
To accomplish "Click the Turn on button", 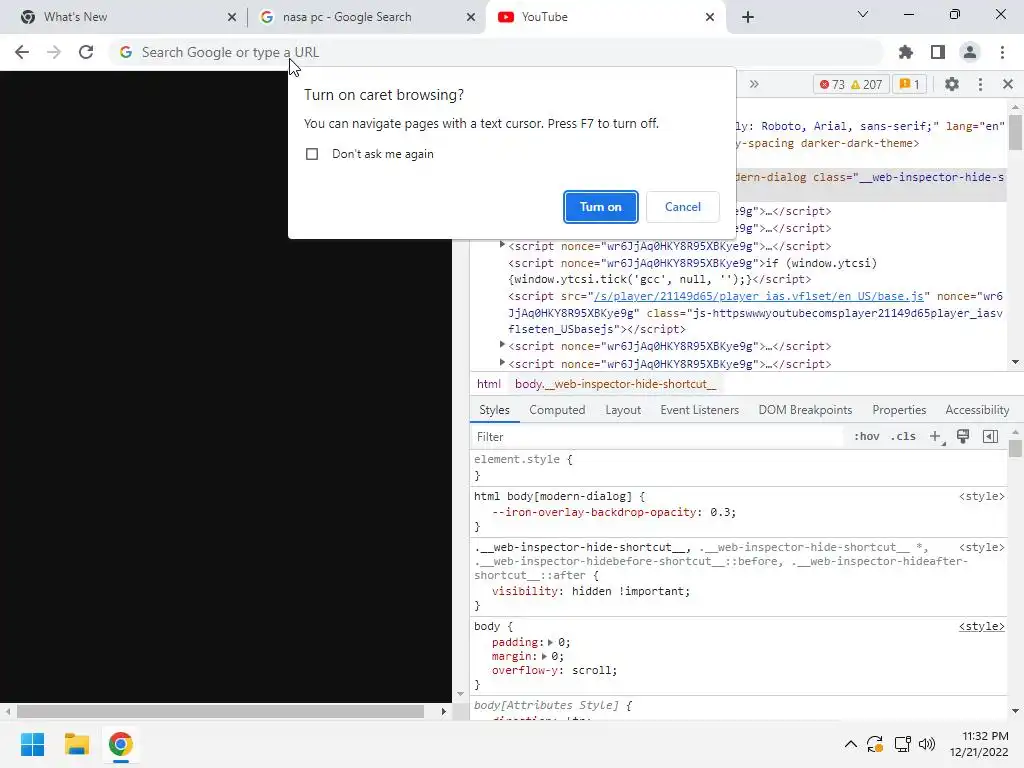I will [600, 207].
